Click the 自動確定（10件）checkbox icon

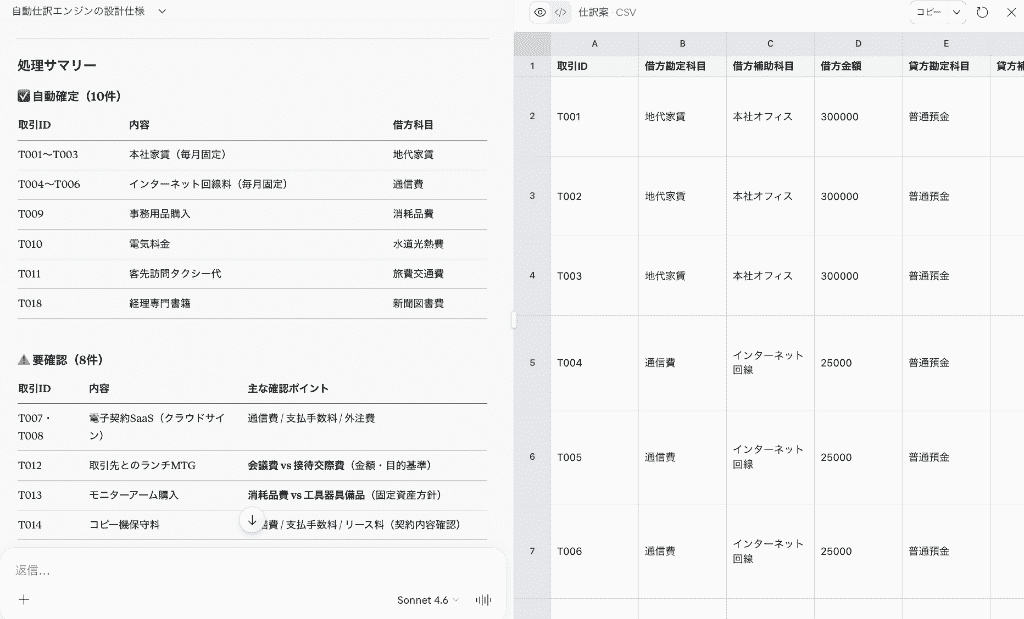coord(24,96)
